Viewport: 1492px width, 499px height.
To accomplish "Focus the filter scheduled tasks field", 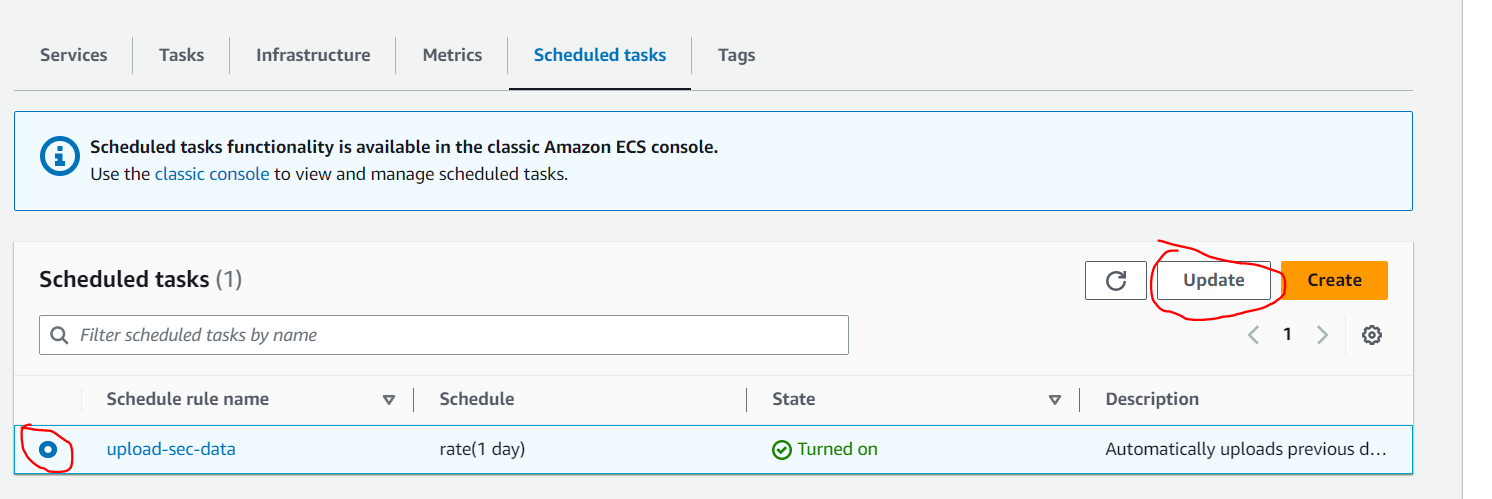I will [444, 335].
